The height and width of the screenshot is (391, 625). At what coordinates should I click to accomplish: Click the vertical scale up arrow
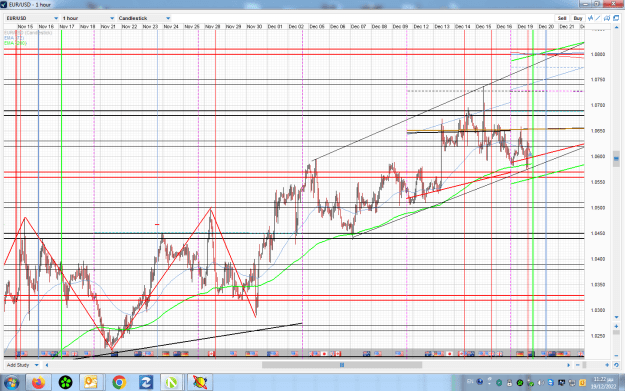point(616,29)
